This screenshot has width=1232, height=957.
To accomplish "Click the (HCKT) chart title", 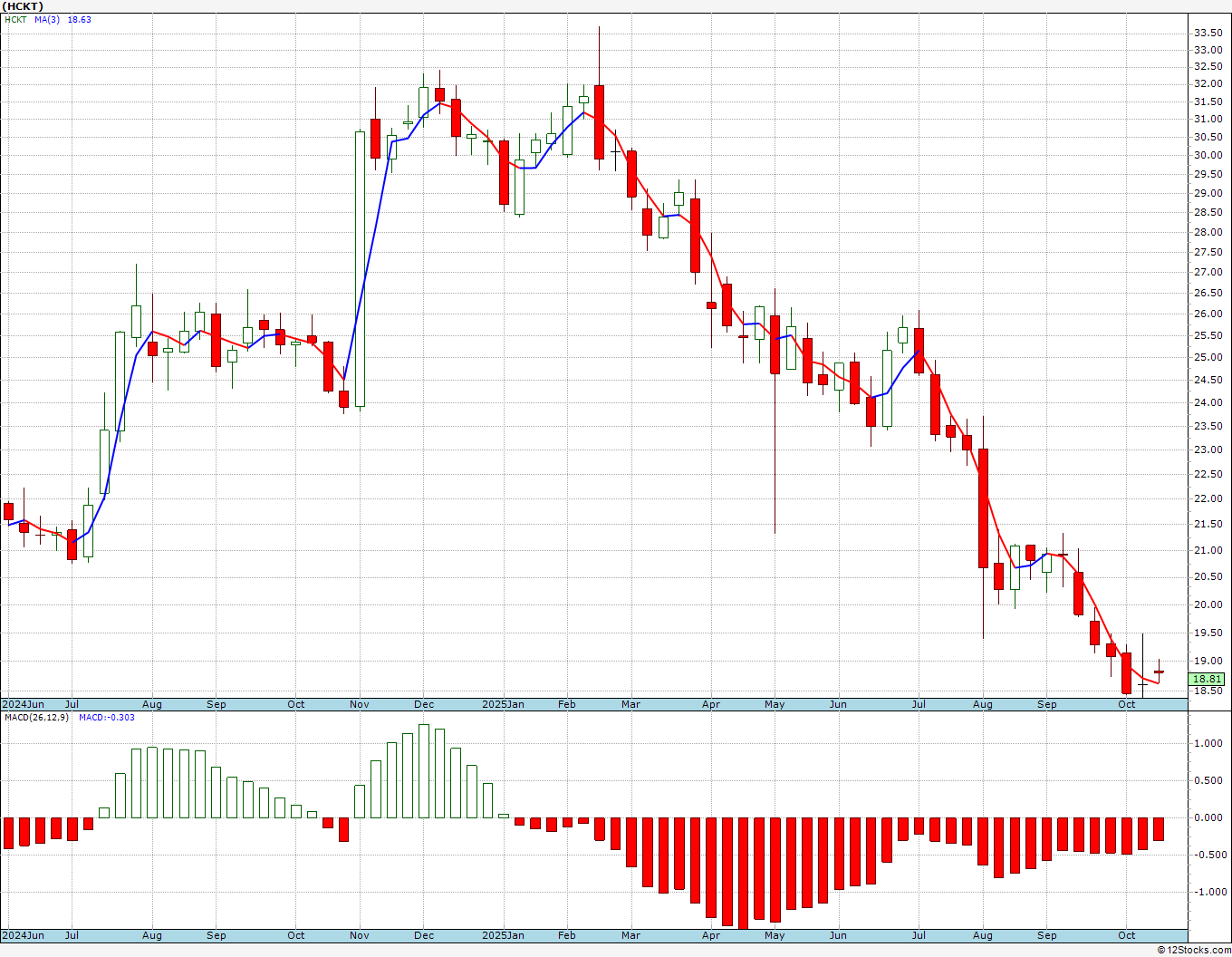I will click(23, 6).
